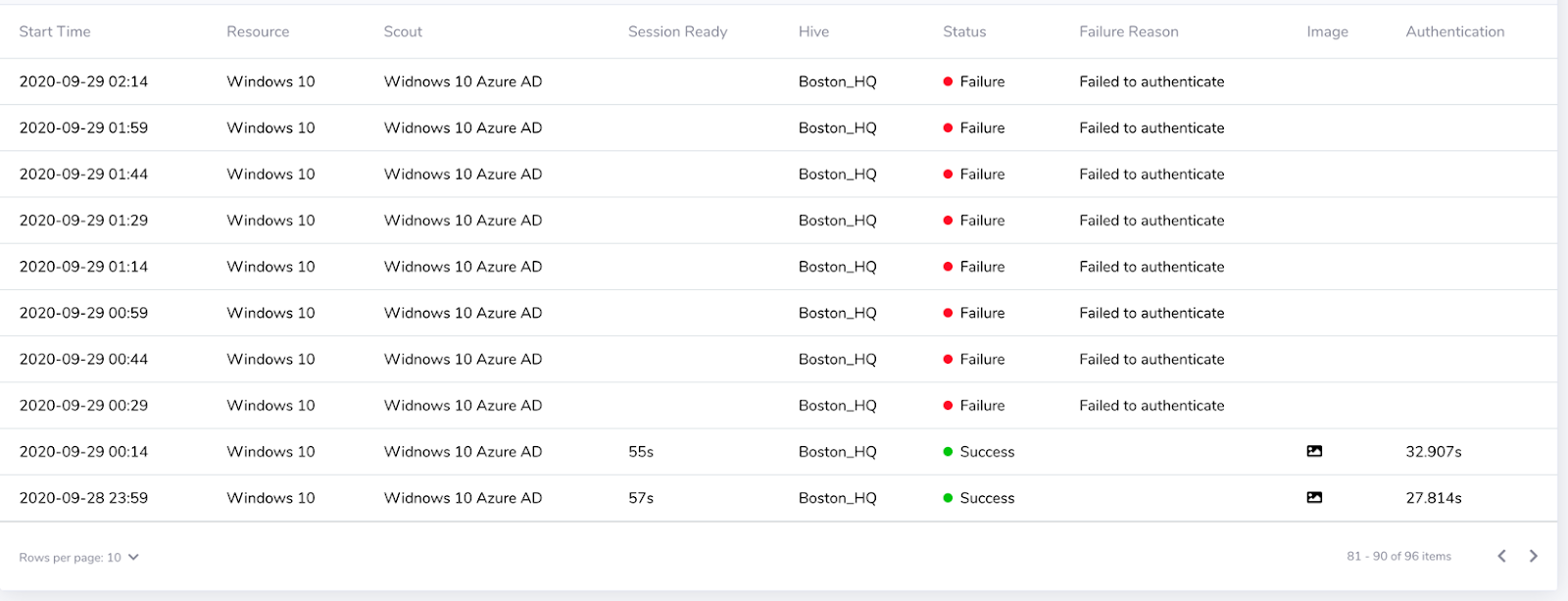Click 57s session ready value
Viewport: 1568px width, 601px height.
click(x=641, y=498)
